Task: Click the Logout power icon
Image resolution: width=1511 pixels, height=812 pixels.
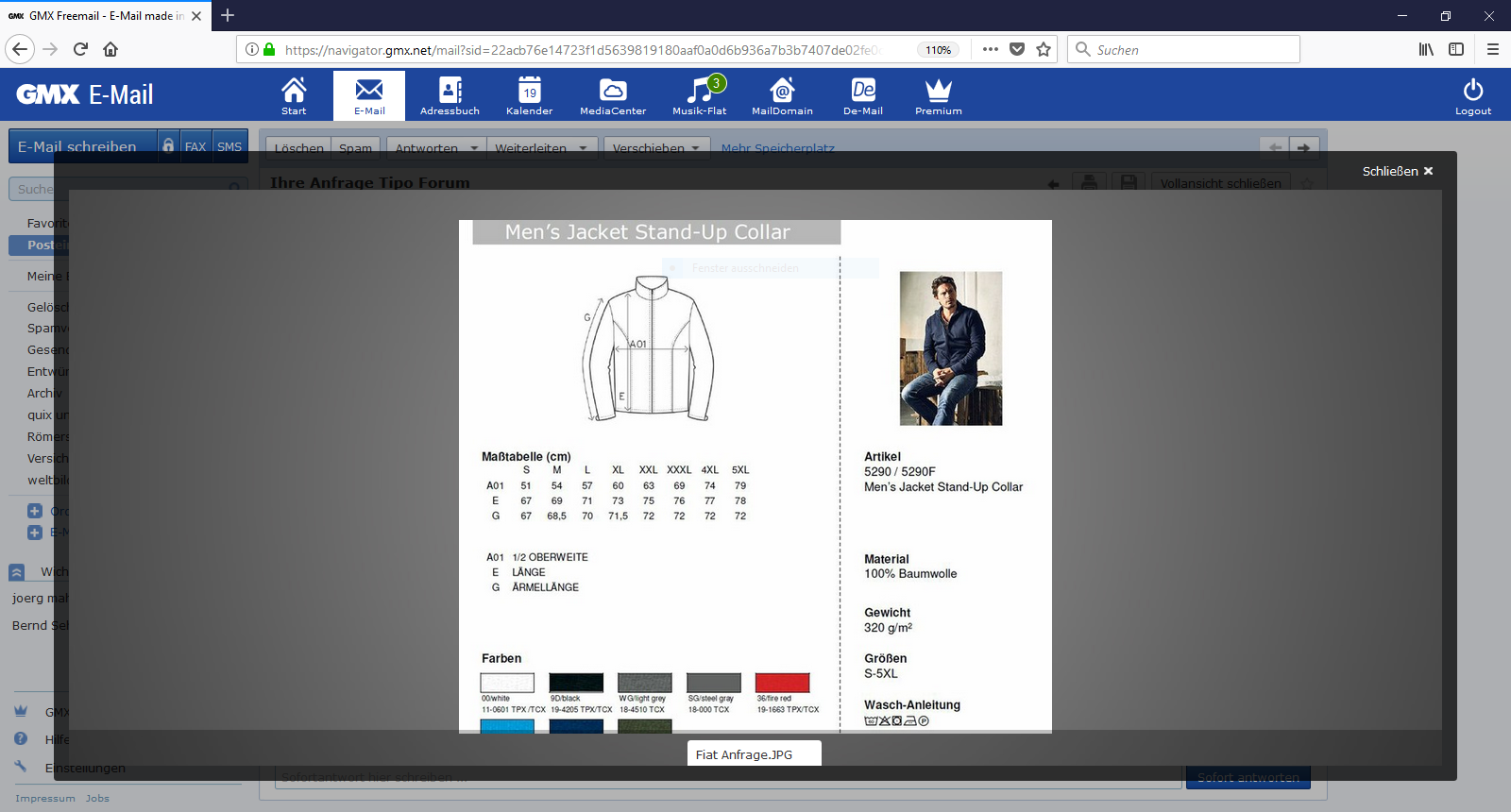Action: 1472,95
